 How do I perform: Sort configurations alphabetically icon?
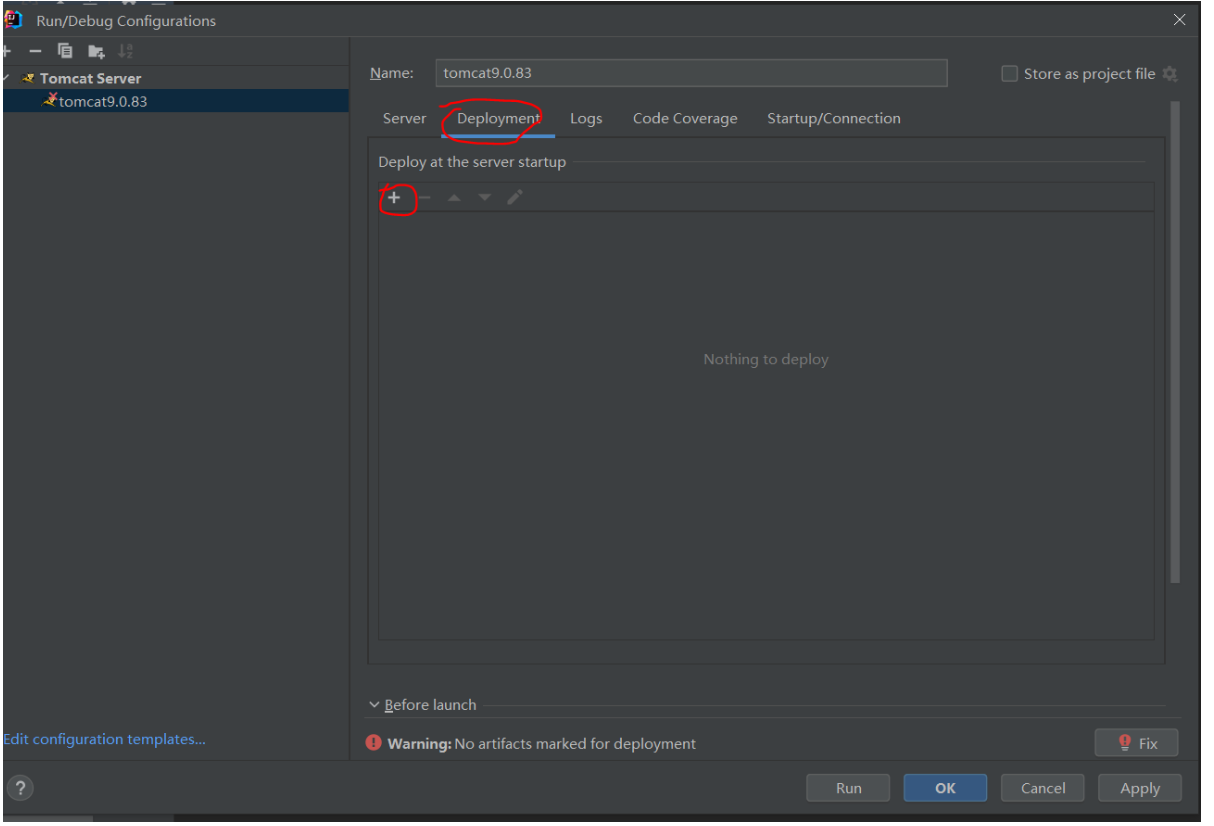tap(126, 51)
